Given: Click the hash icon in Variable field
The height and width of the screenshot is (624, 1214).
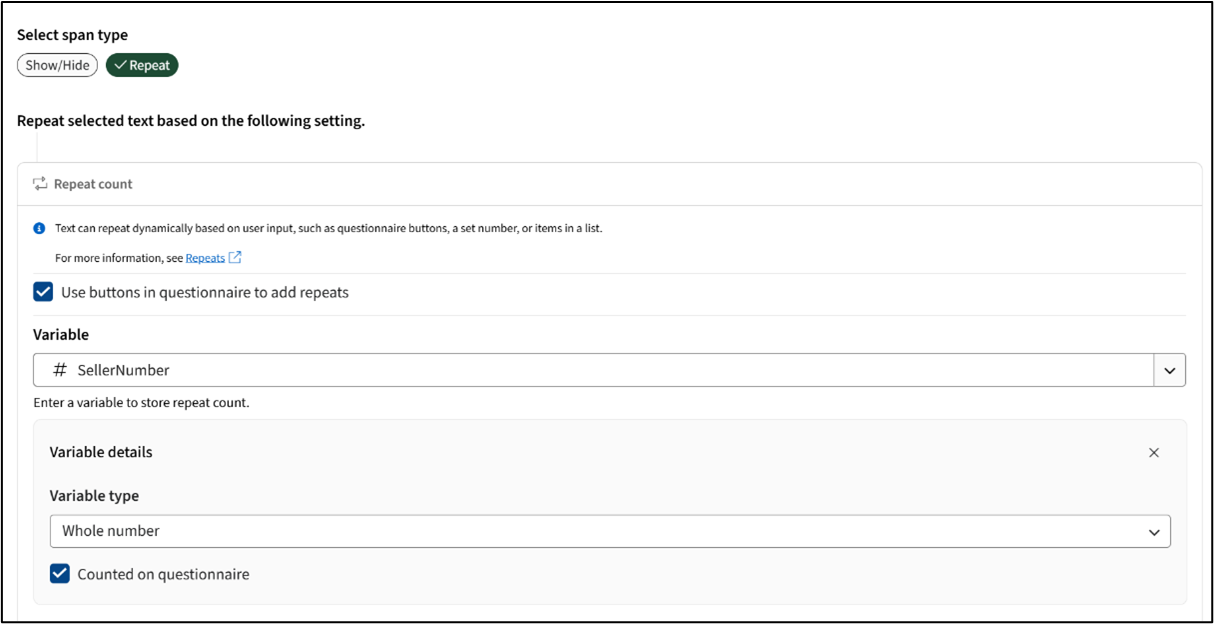Looking at the screenshot, I should 60,370.
